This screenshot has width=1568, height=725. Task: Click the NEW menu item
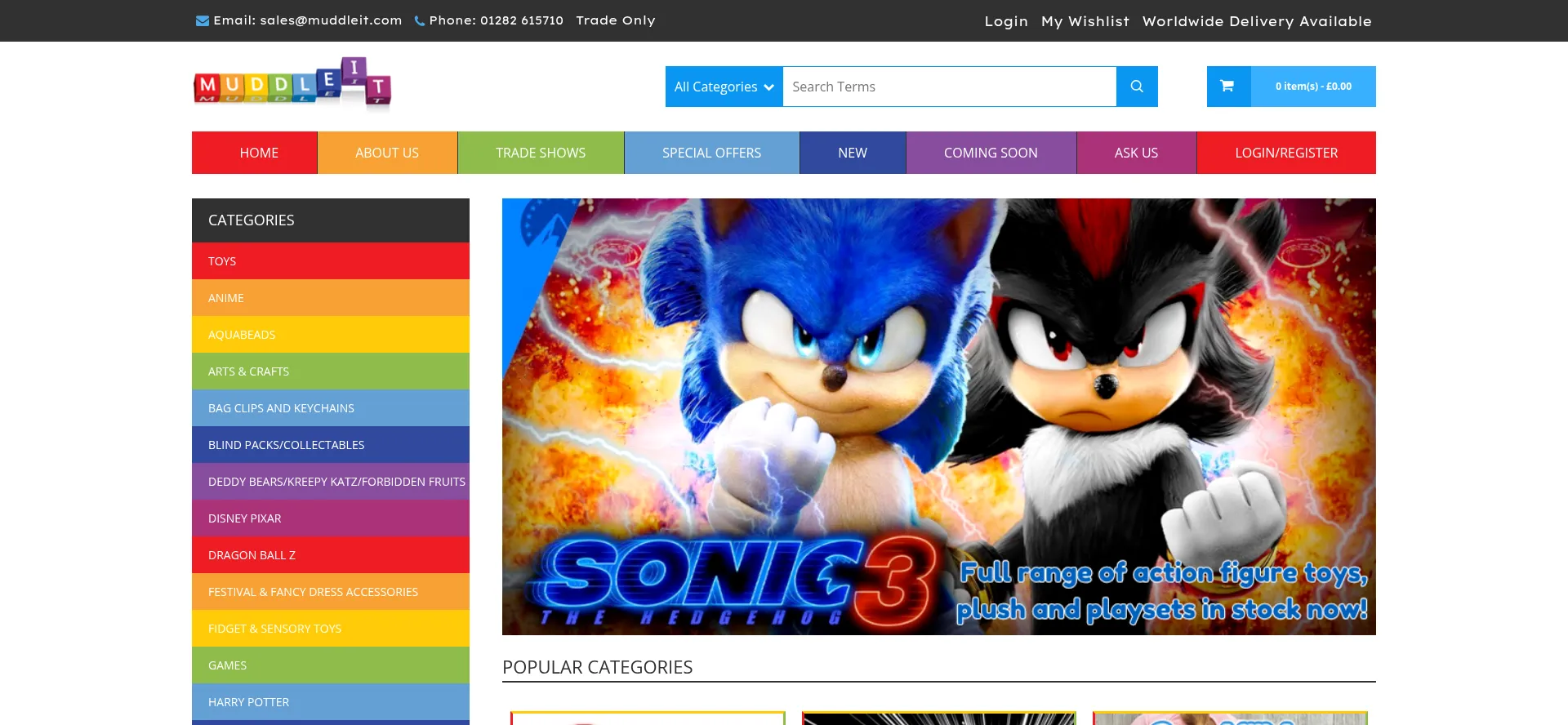click(853, 153)
